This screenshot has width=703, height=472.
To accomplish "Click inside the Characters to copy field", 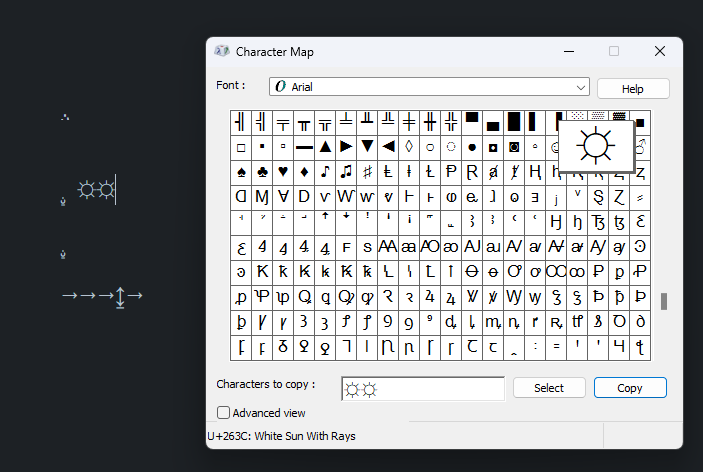I will click(x=422, y=389).
